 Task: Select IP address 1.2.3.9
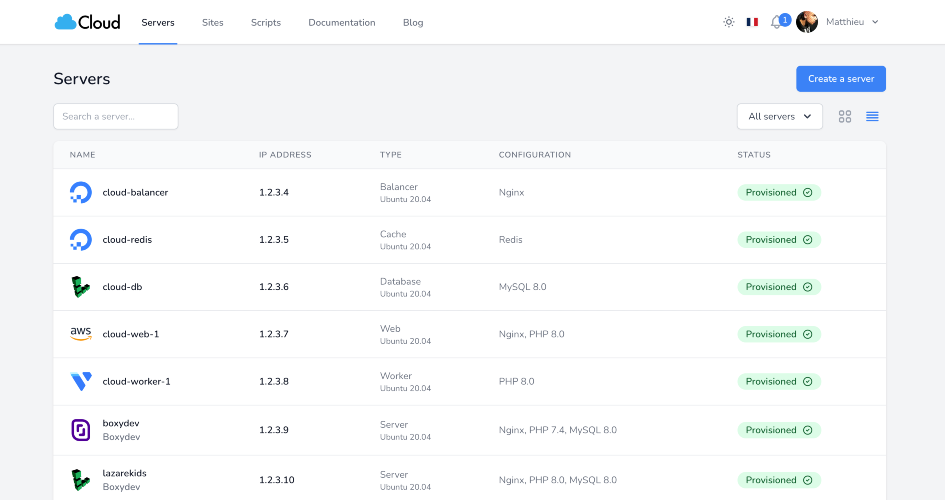(274, 430)
